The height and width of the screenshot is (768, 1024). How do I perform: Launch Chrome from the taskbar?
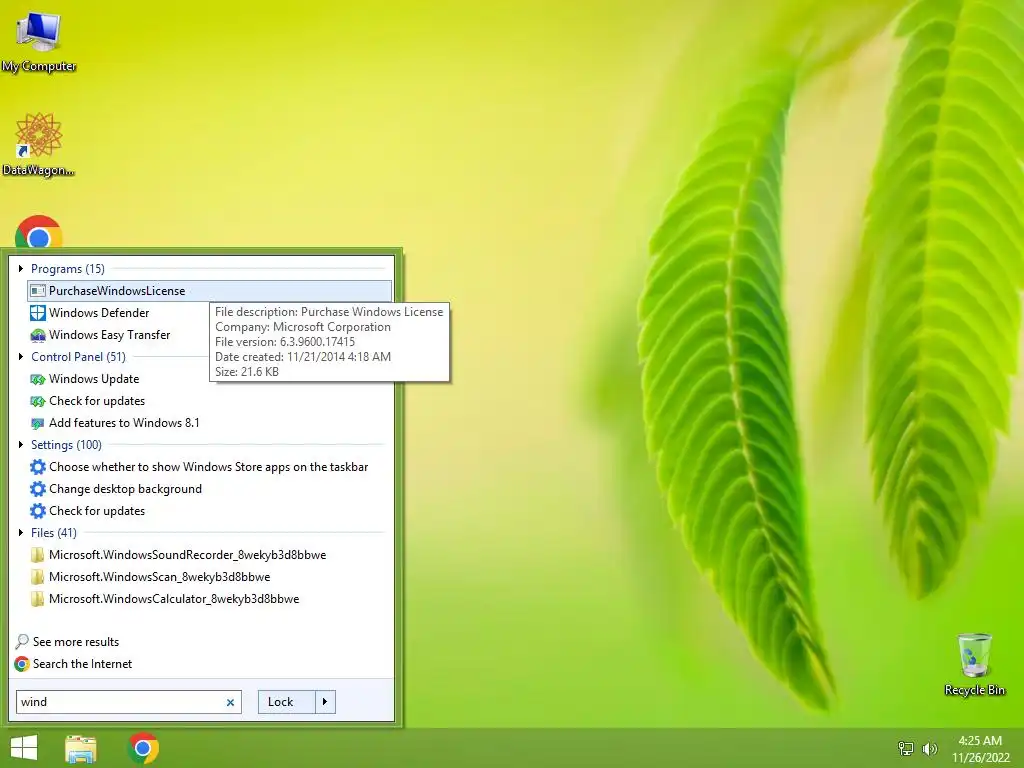(x=143, y=748)
